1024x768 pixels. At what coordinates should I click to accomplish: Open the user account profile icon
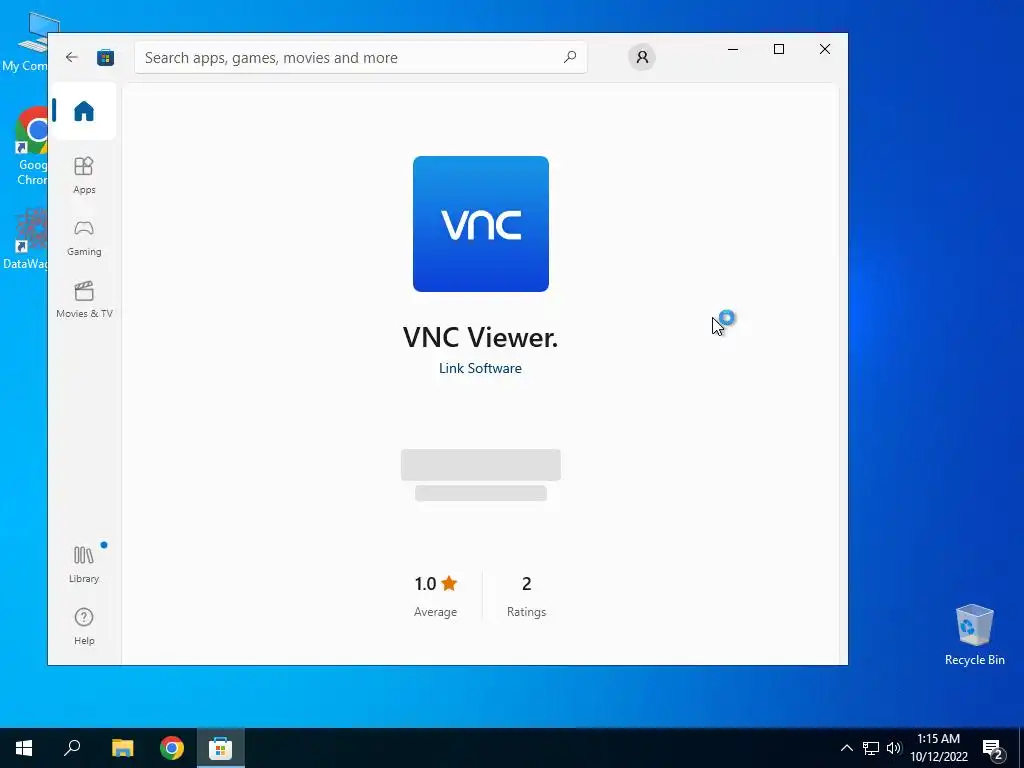click(642, 57)
